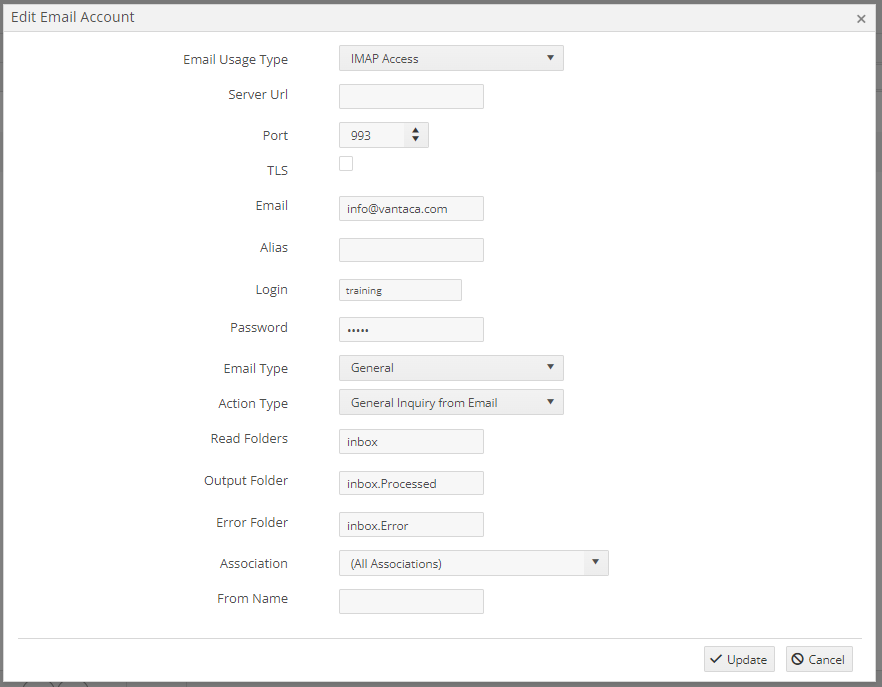Focus the Server Url field
Screen dimensions: 882x687
[x=411, y=96]
